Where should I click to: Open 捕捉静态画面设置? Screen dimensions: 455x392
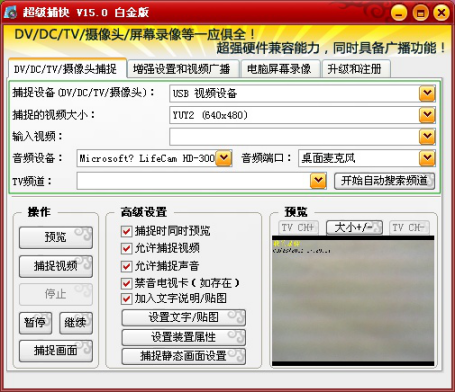[184, 356]
